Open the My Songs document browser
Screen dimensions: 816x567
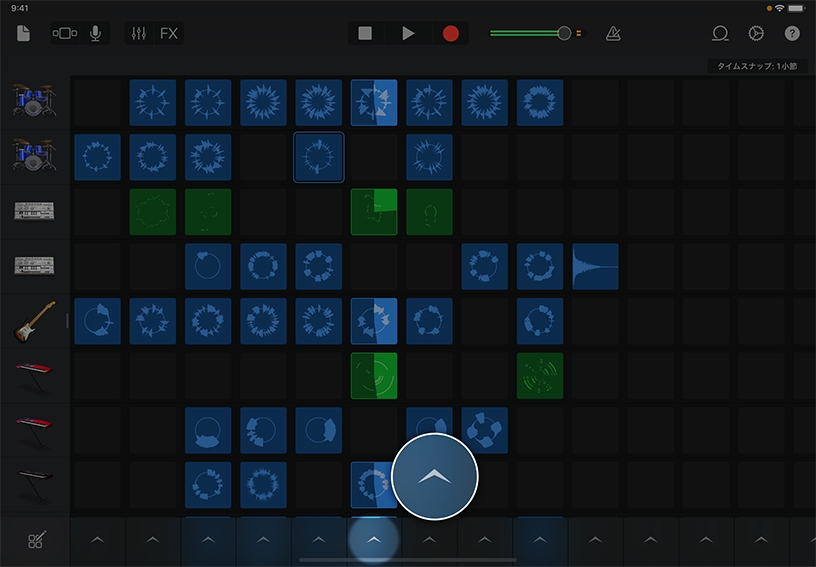pos(23,33)
